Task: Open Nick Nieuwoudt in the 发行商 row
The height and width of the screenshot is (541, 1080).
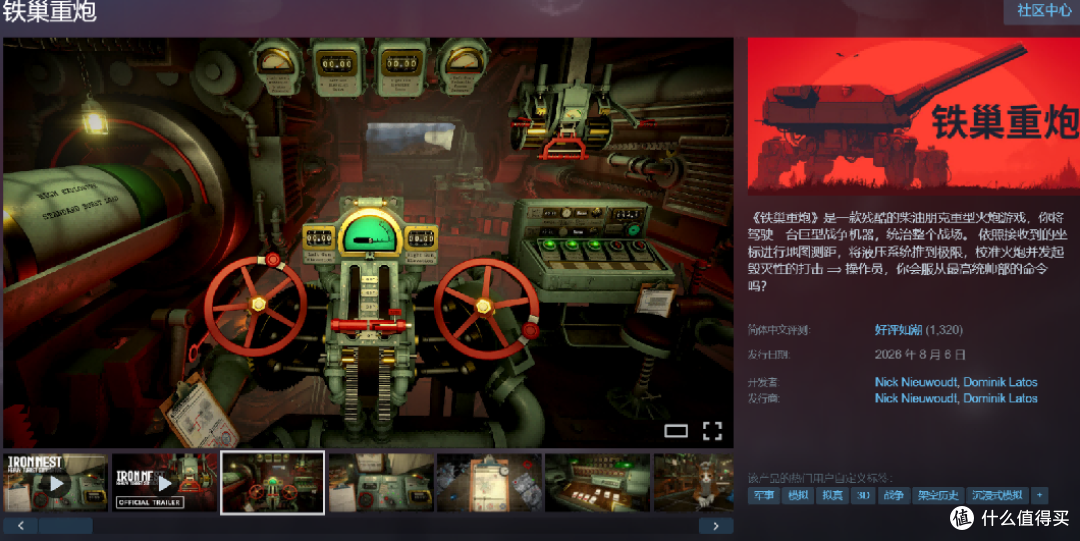Action: tap(915, 398)
